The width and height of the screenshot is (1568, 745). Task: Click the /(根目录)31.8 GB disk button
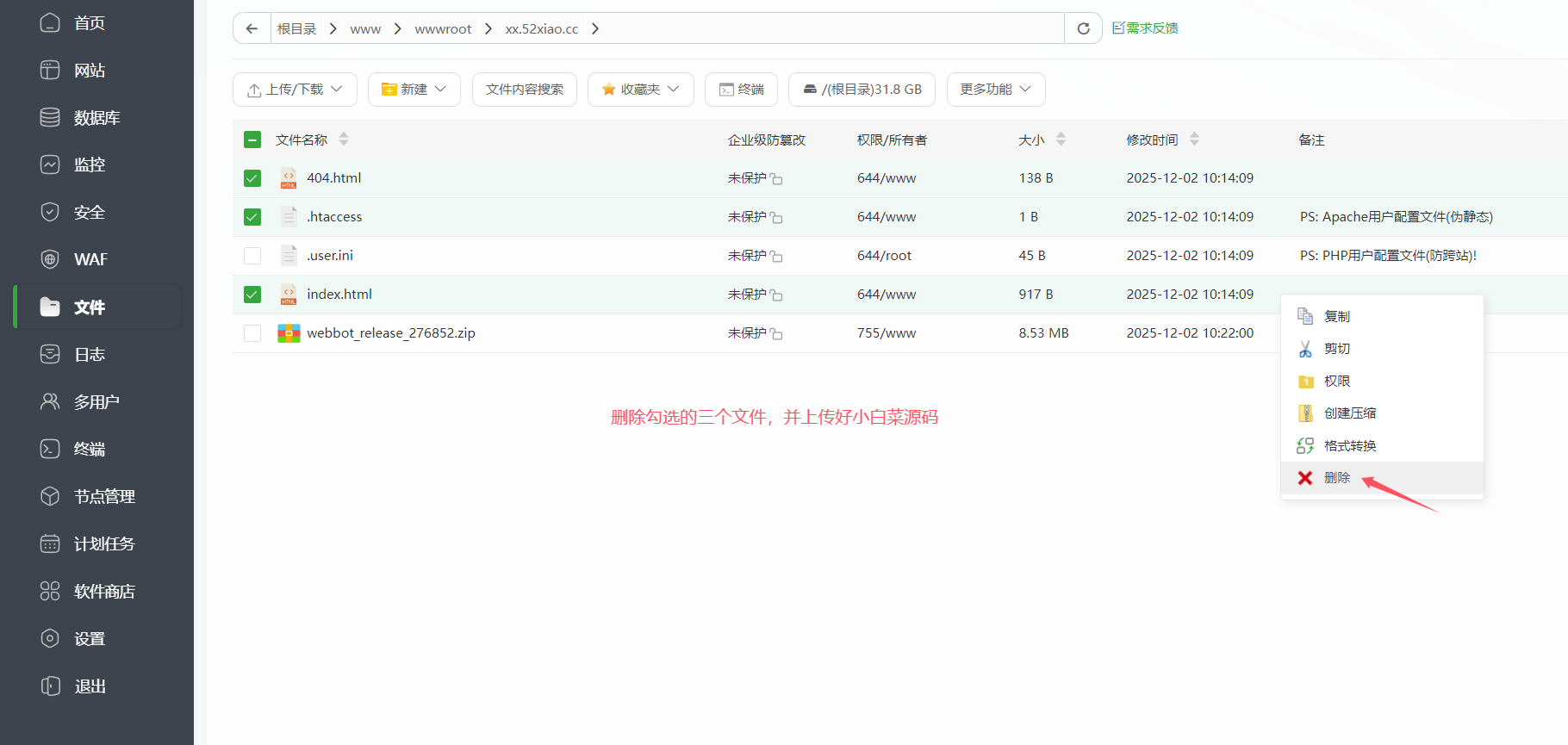pos(862,90)
